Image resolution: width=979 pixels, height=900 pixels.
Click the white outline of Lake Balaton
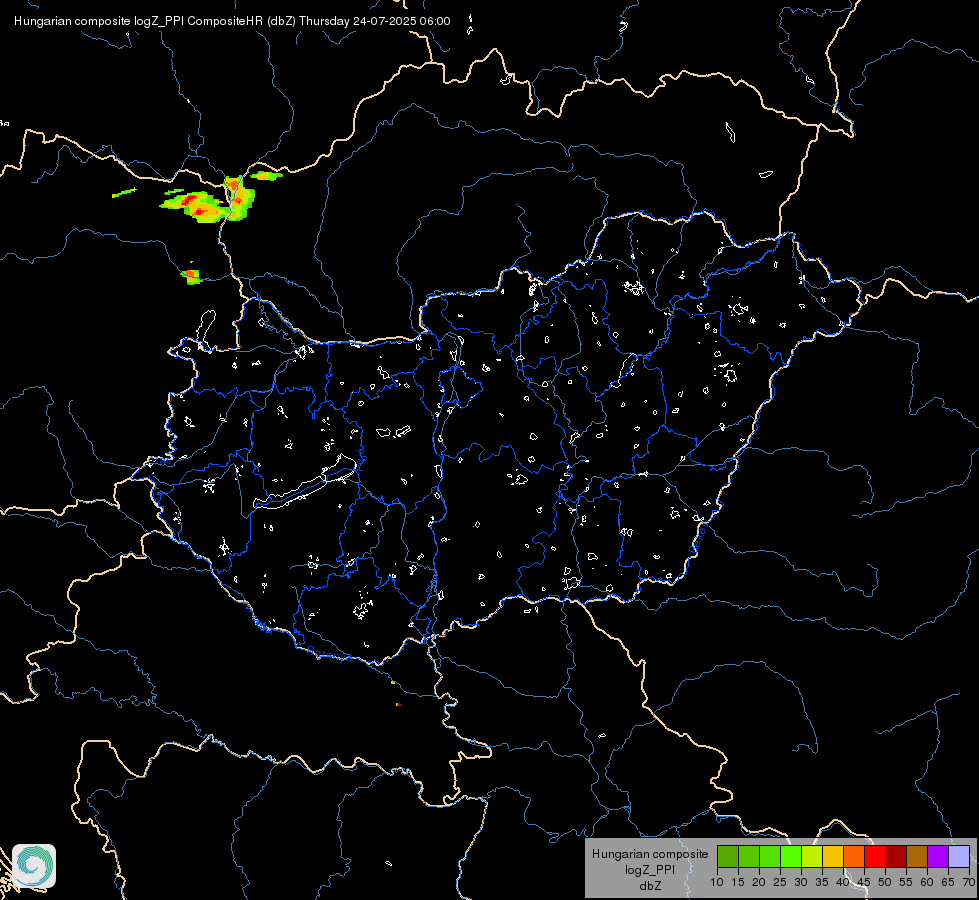click(306, 481)
